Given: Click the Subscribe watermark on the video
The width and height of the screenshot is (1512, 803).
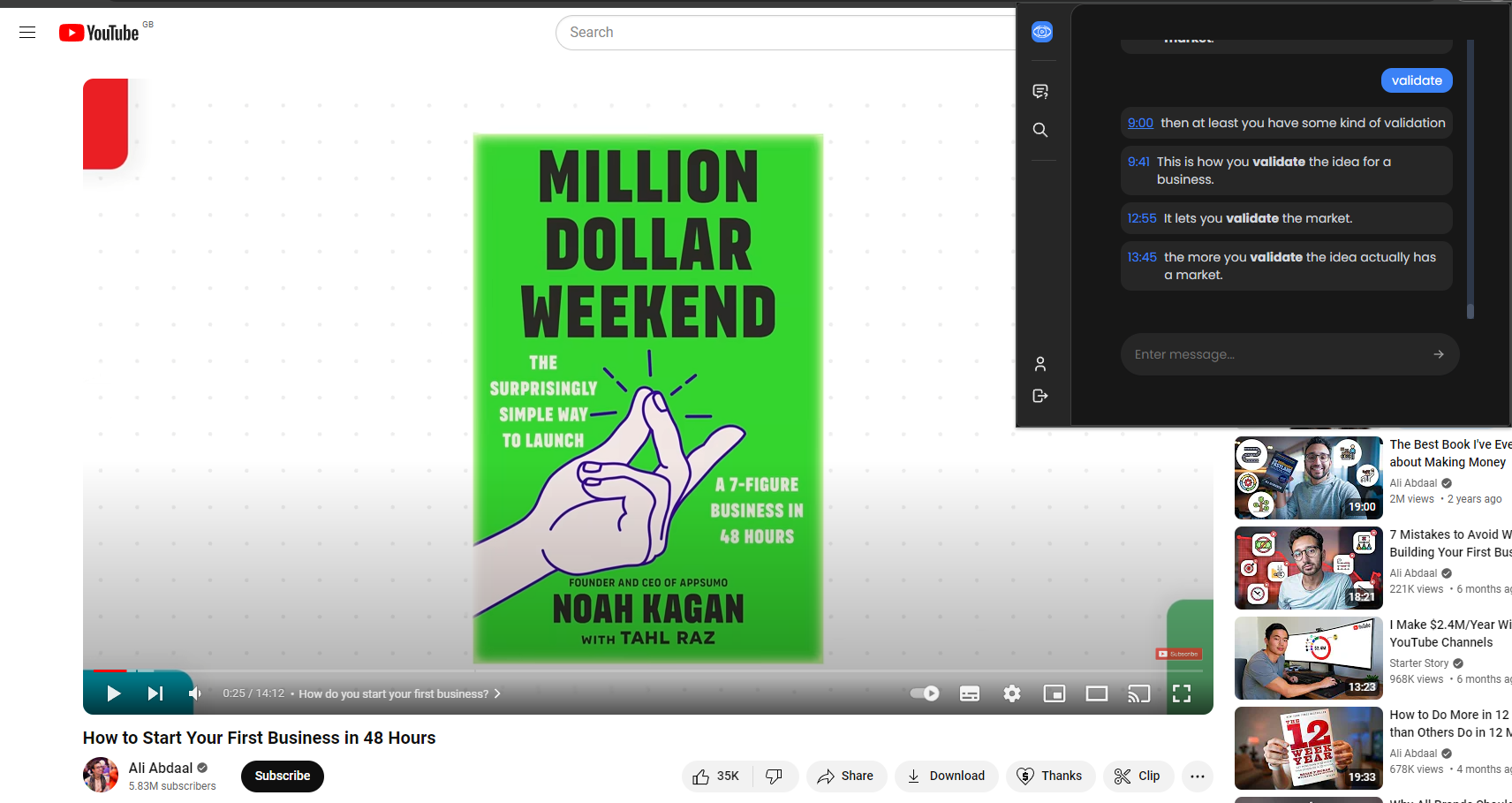Looking at the screenshot, I should coord(1179,654).
